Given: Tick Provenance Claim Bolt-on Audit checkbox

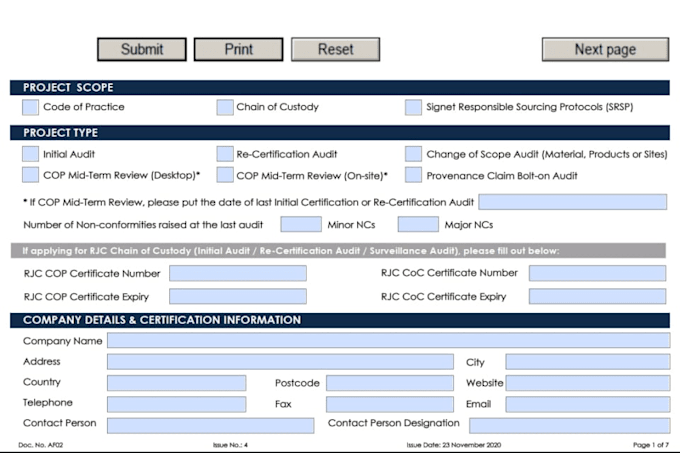Looking at the screenshot, I should pyautogui.click(x=413, y=175).
